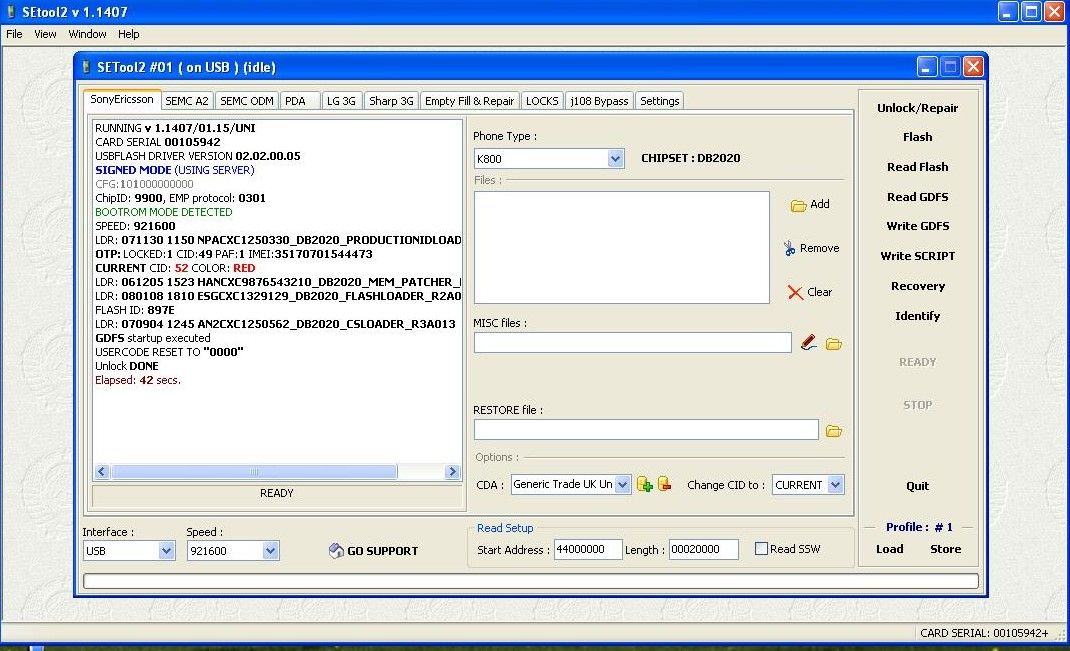Click the GO SUPPORT label
The width and height of the screenshot is (1070, 651).
click(x=382, y=551)
